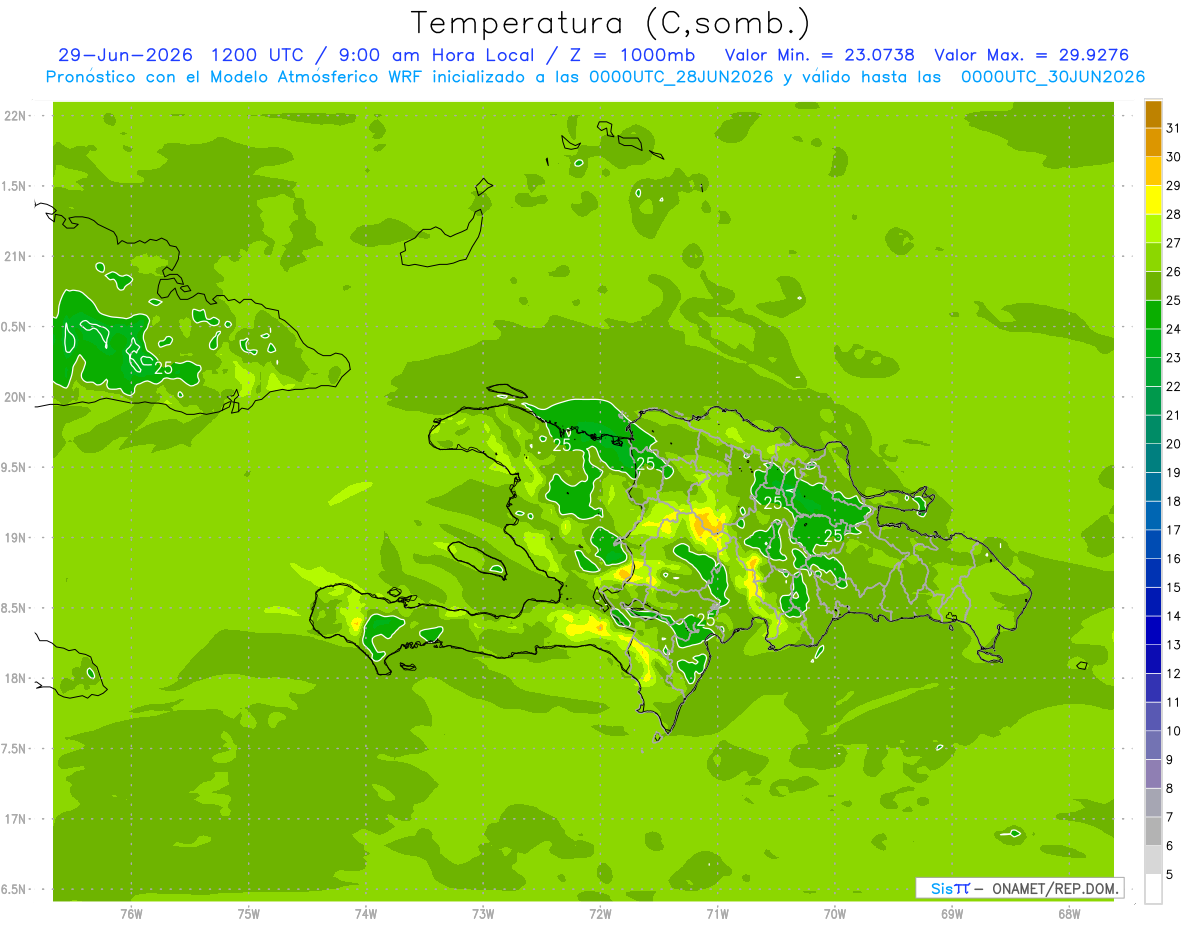Click the '69W' longitude axis label
The height and width of the screenshot is (927, 1200).
click(952, 913)
